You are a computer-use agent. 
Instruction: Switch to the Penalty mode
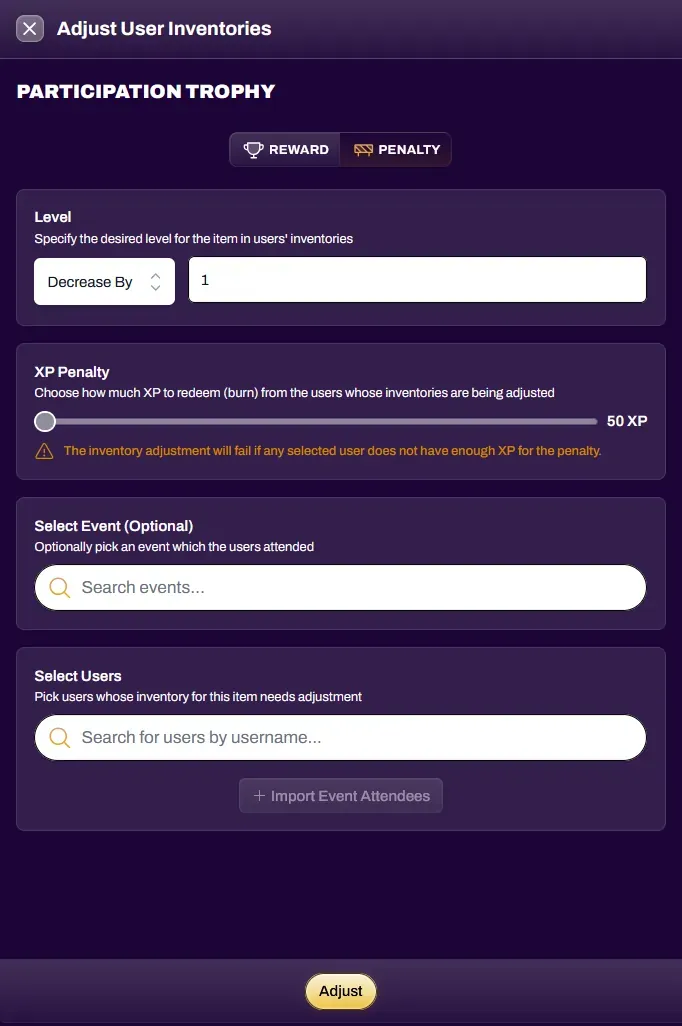point(396,150)
